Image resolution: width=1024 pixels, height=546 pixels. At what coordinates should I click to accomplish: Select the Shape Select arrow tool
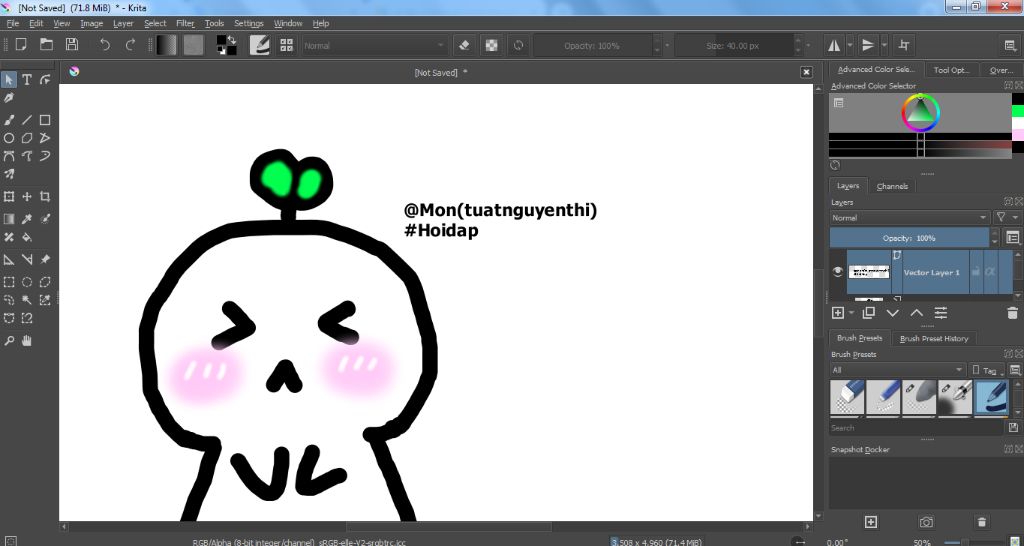click(9, 80)
